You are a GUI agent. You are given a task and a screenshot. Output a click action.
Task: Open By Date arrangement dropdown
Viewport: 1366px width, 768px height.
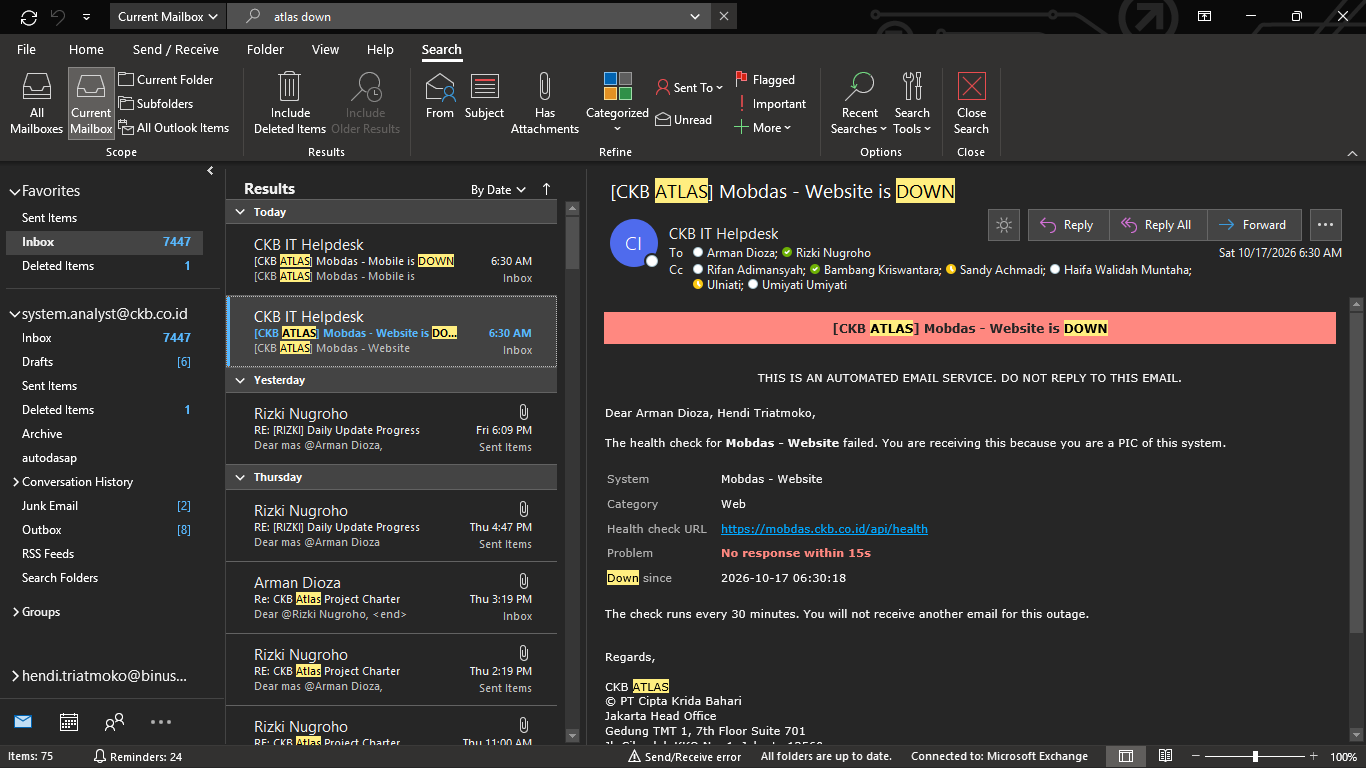(499, 190)
